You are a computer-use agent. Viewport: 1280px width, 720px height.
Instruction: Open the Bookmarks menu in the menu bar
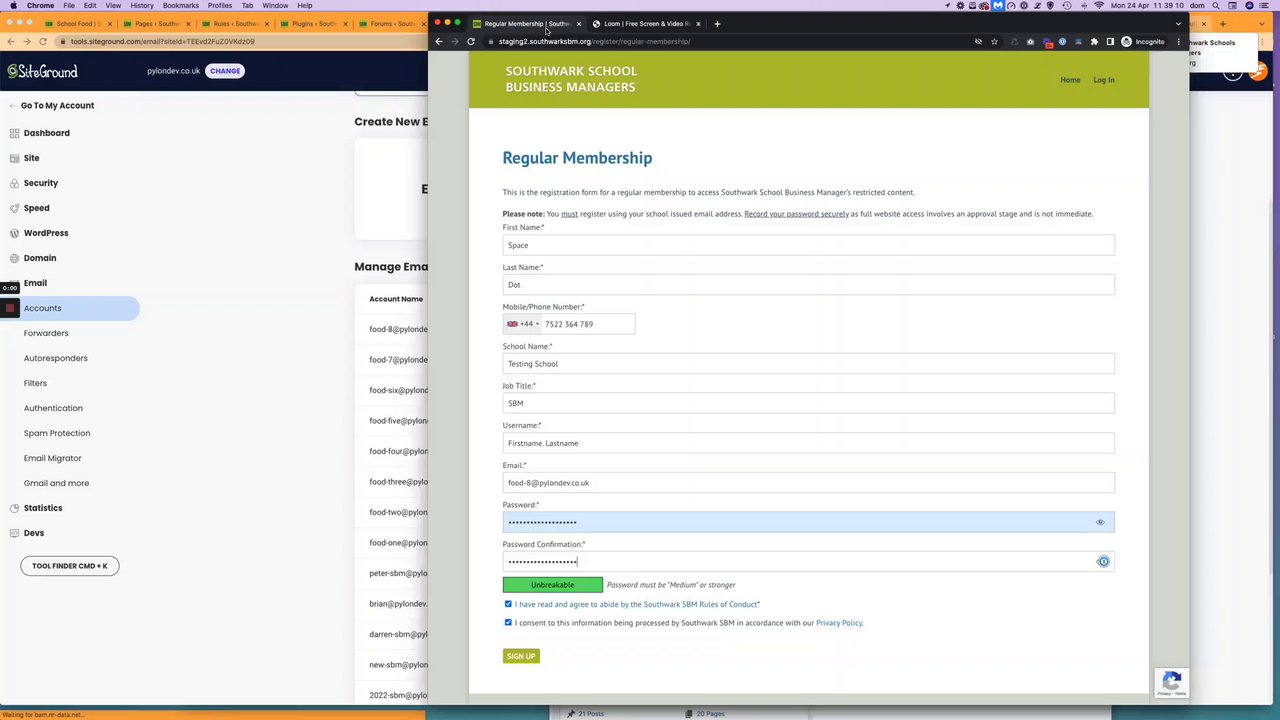(180, 5)
